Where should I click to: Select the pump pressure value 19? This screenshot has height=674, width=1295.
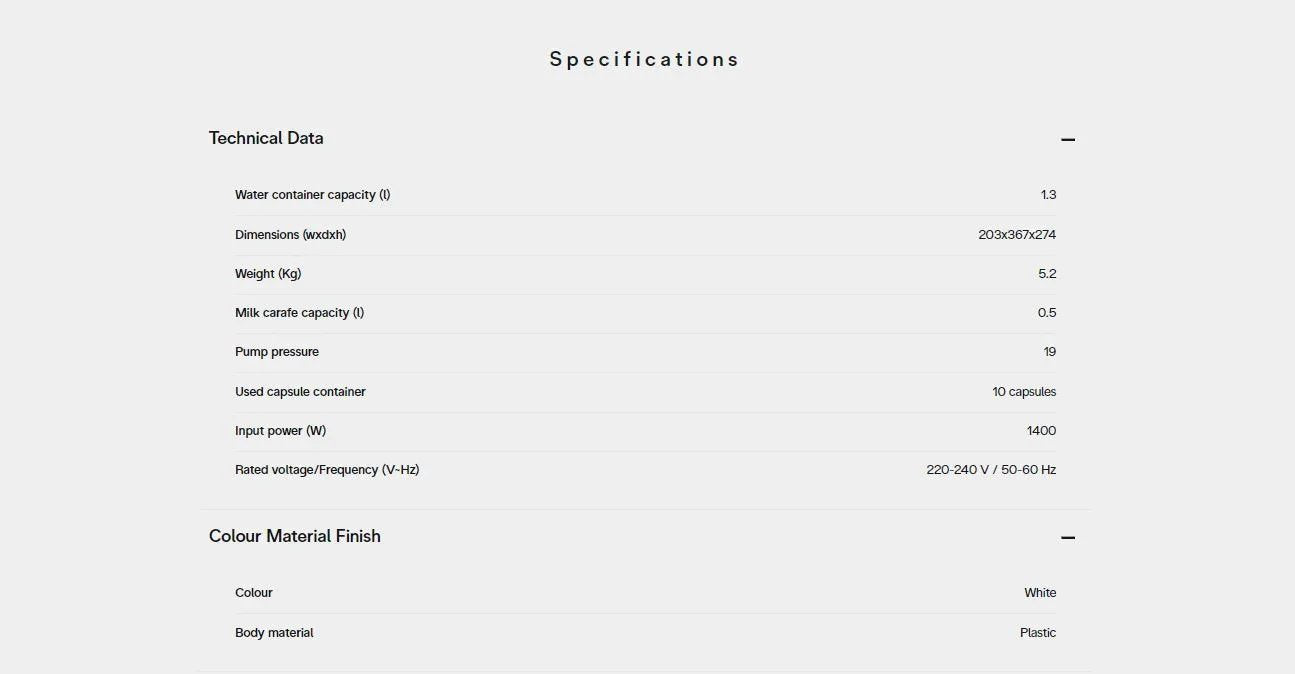tap(1049, 352)
